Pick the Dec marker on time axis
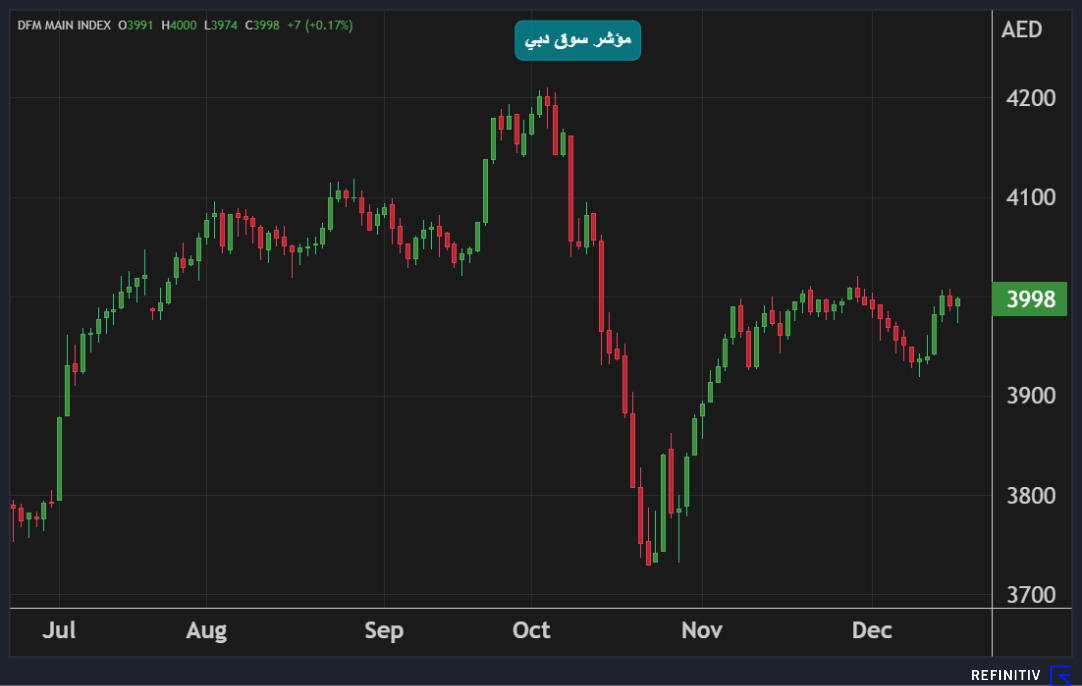This screenshot has height=686, width=1082. 870,631
